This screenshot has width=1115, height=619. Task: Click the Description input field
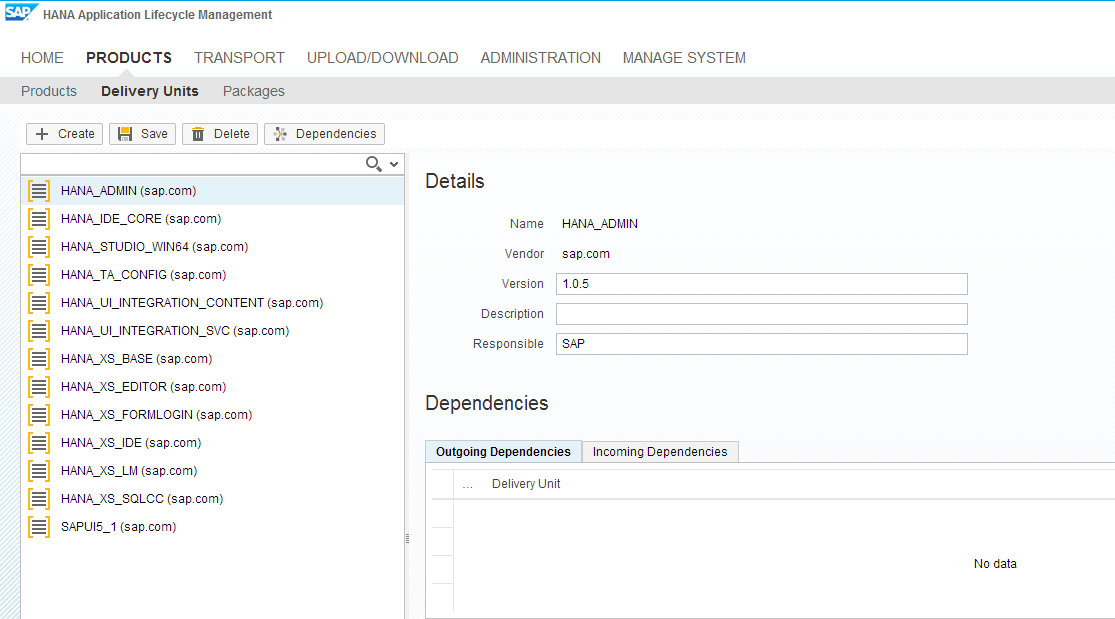coord(762,314)
